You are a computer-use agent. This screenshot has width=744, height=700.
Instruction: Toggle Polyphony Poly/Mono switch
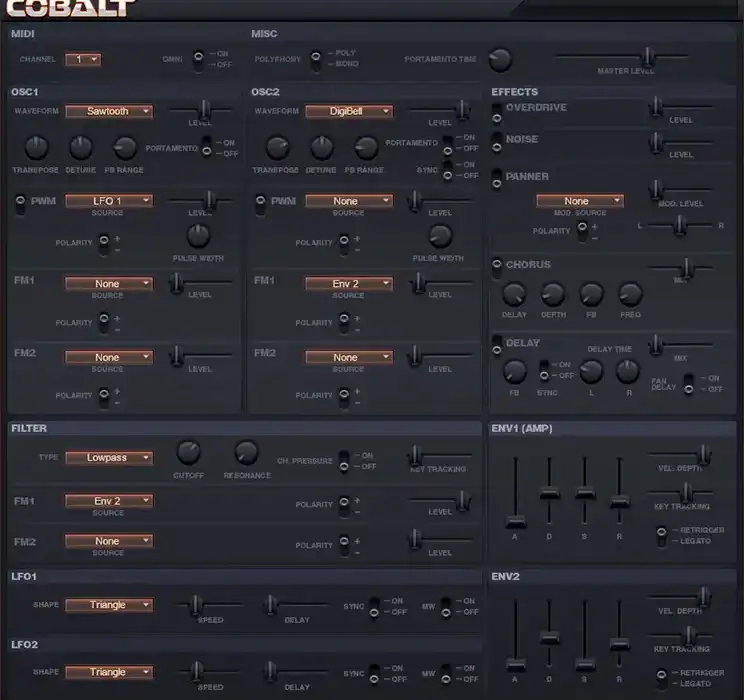(x=316, y=61)
